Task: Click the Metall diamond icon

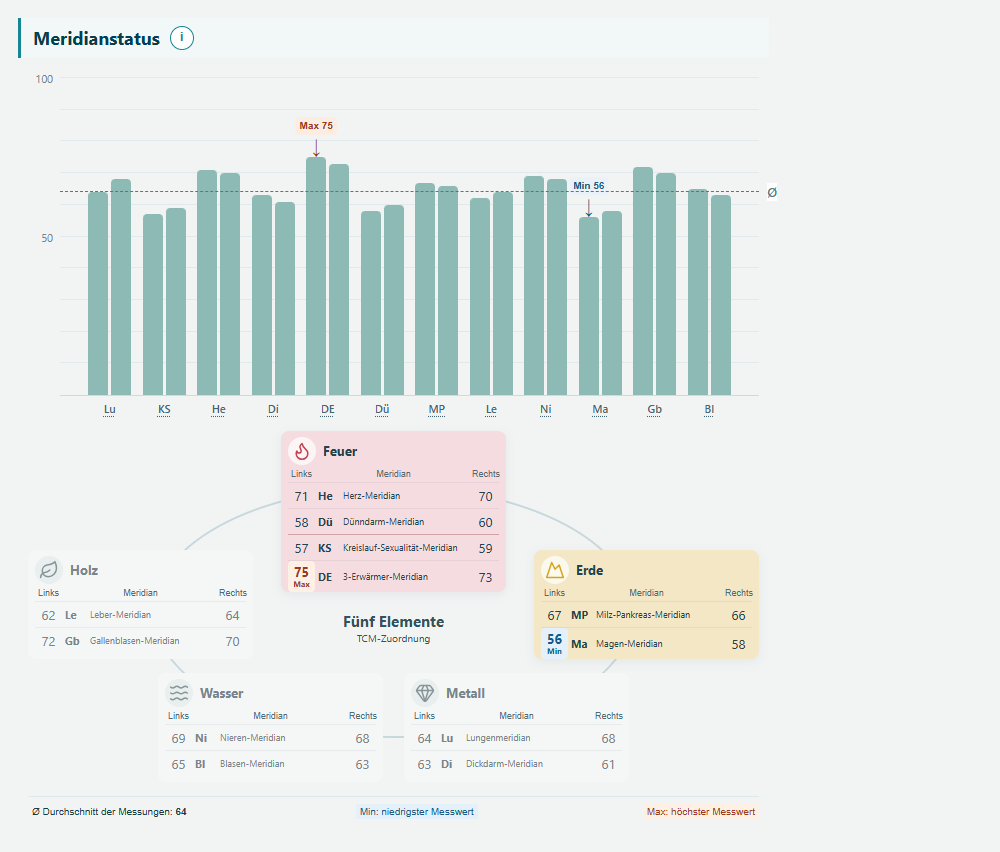Action: (425, 693)
